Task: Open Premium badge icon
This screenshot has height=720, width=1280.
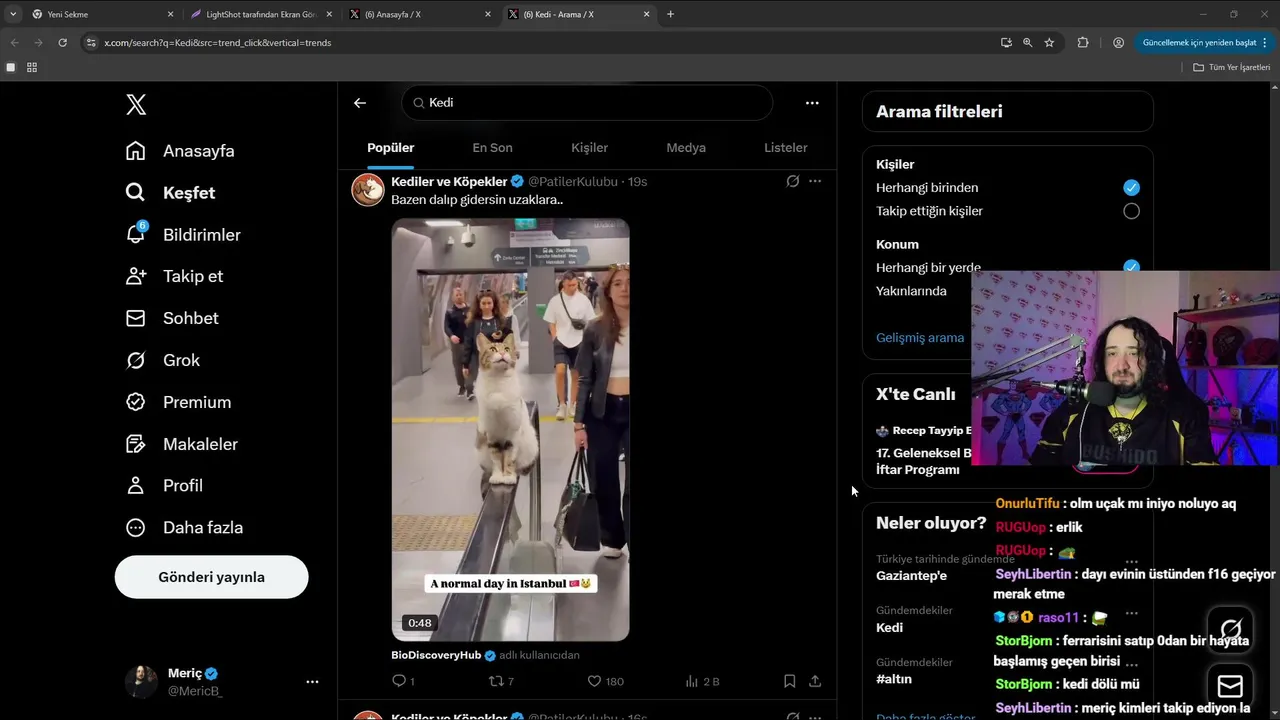Action: [x=136, y=402]
